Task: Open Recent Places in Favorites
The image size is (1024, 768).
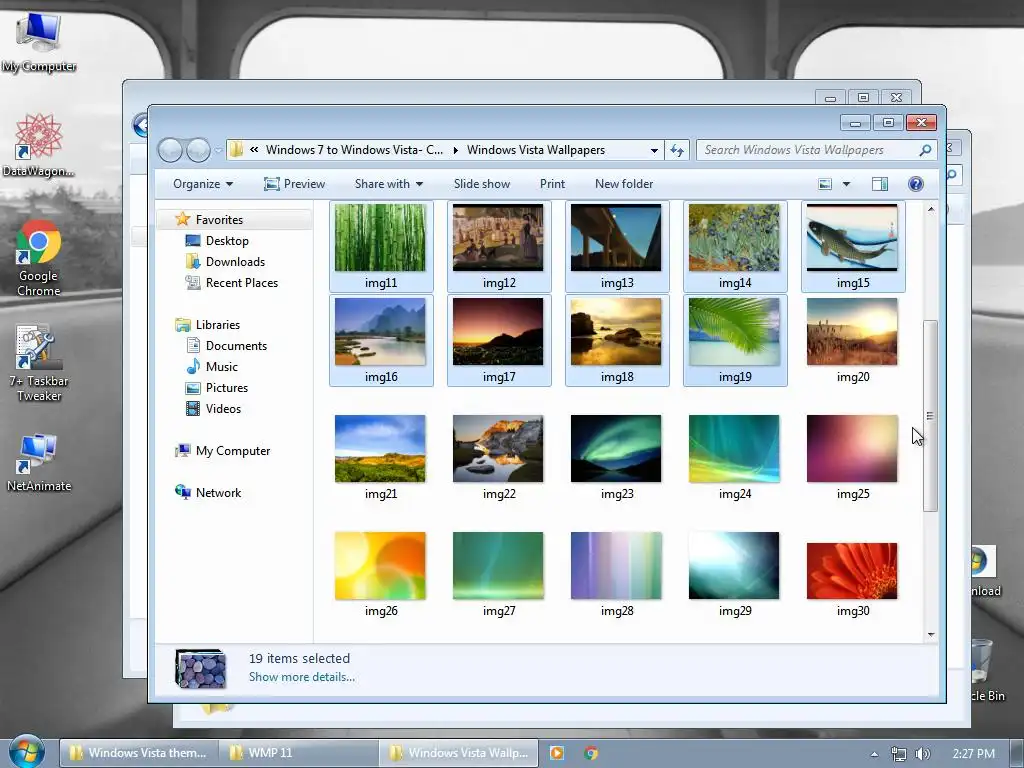Action: pyautogui.click(x=242, y=283)
